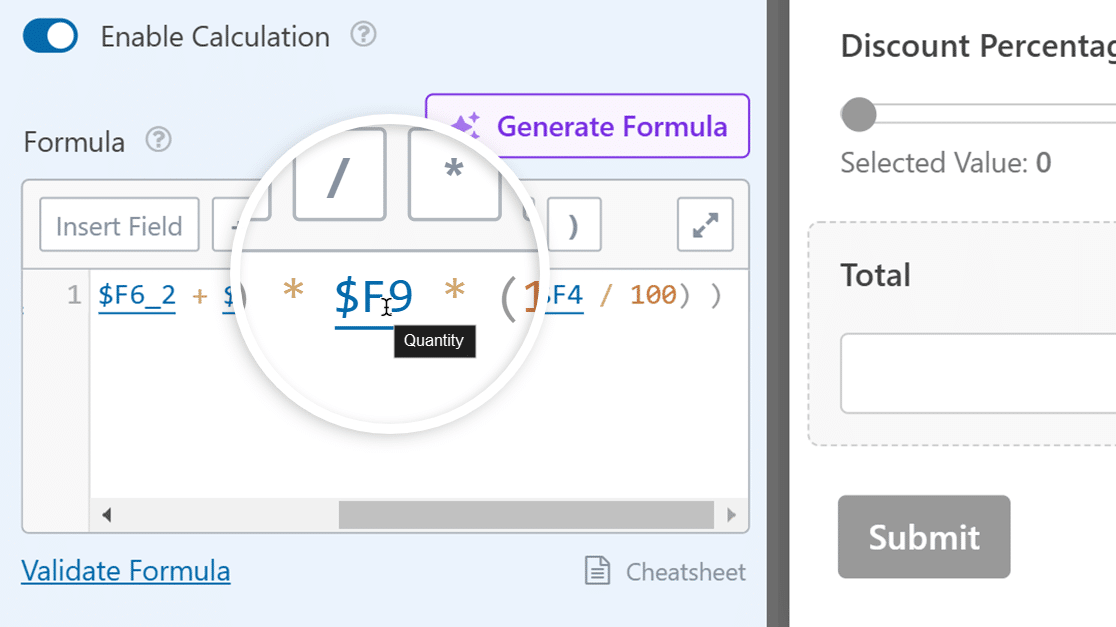
Task: Disable the Enable Calculation toggle
Action: [50, 35]
